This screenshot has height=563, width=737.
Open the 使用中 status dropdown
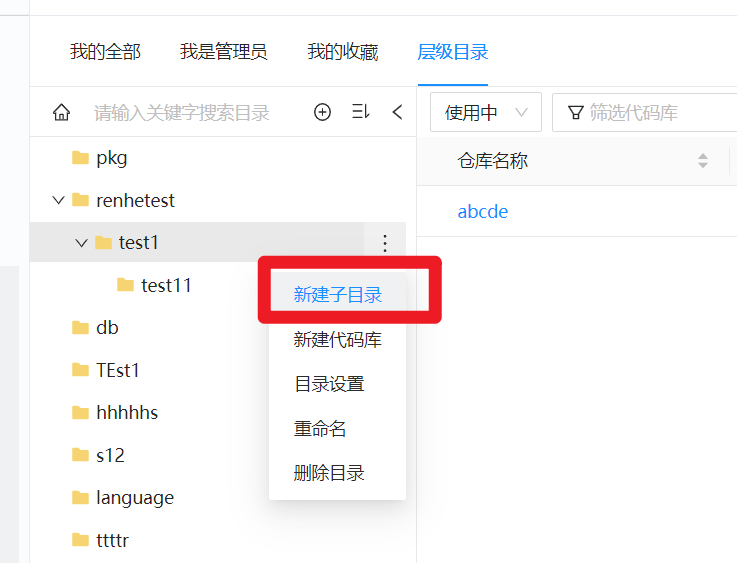[x=486, y=112]
